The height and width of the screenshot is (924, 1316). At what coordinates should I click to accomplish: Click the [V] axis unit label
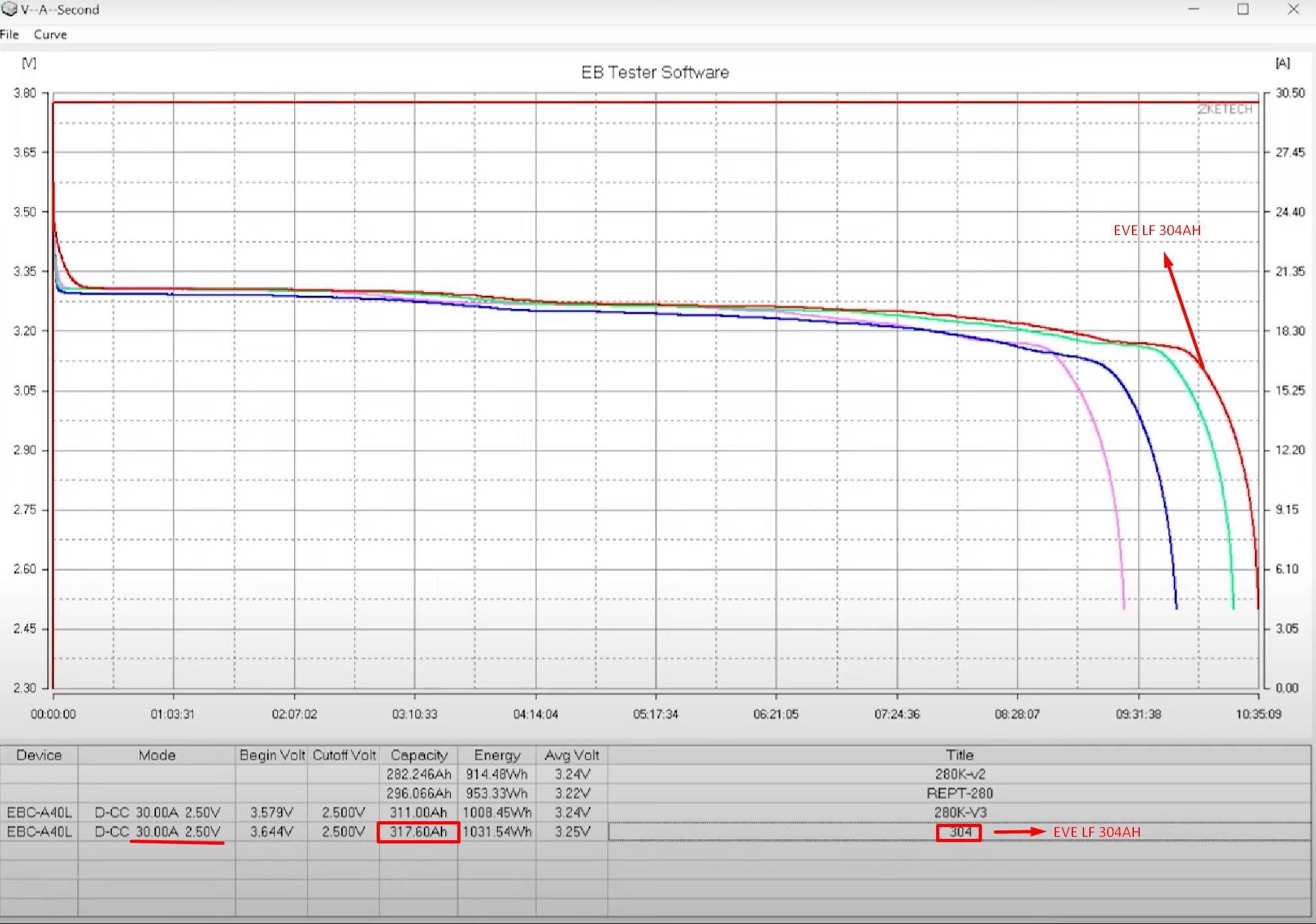pos(29,63)
